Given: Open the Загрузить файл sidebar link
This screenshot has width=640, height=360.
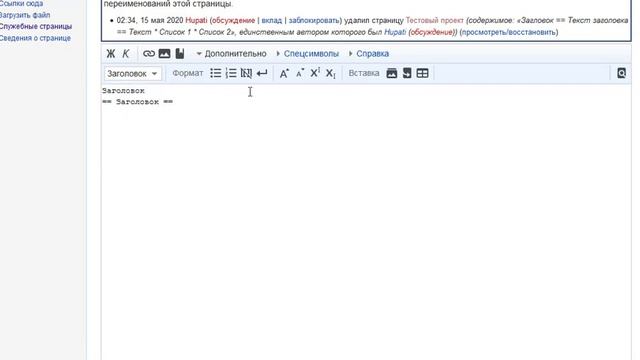Looking at the screenshot, I should click(25, 15).
